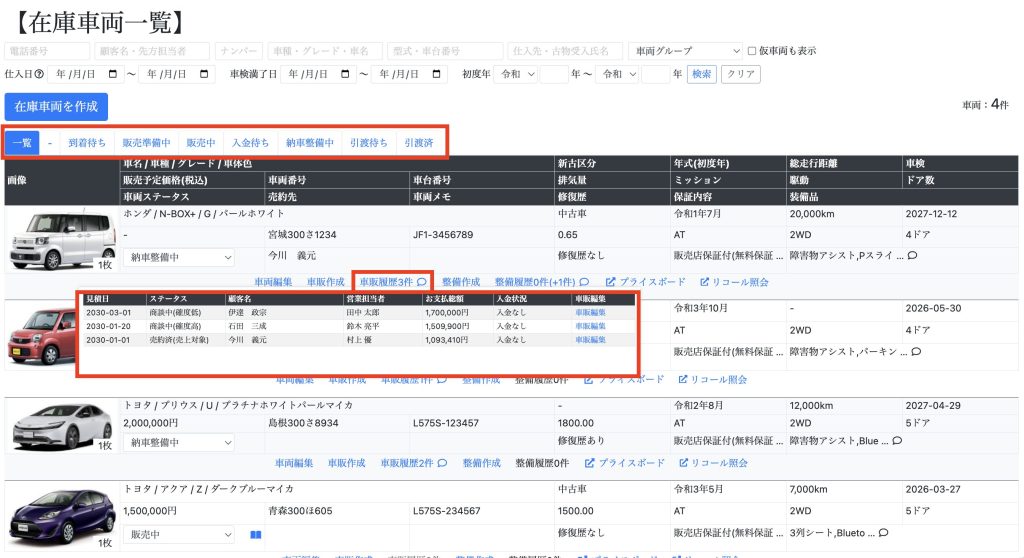Open the 車両グループ dropdown
The width and height of the screenshot is (1024, 558).
684,51
